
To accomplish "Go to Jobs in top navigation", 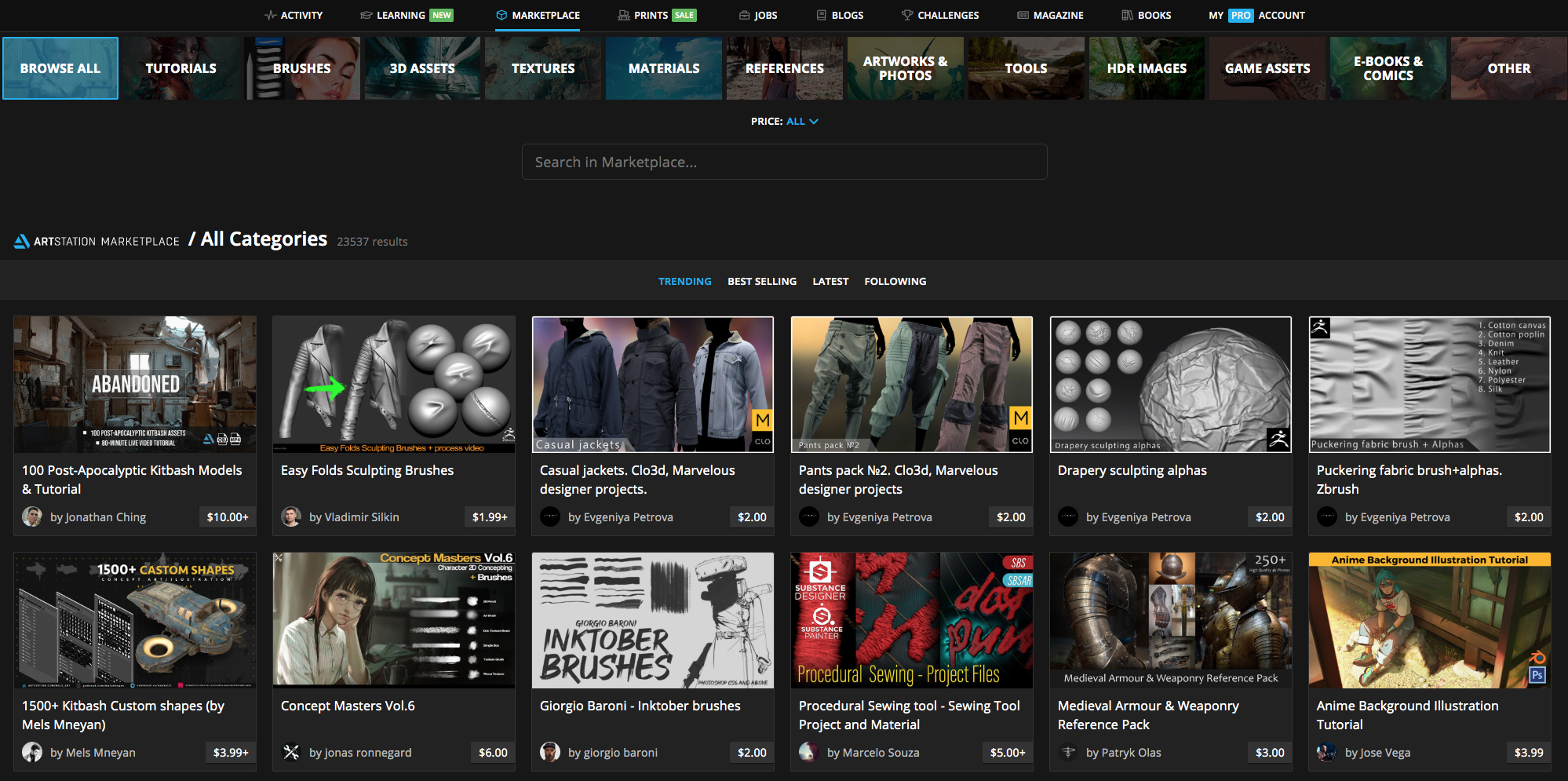I will click(x=758, y=15).
